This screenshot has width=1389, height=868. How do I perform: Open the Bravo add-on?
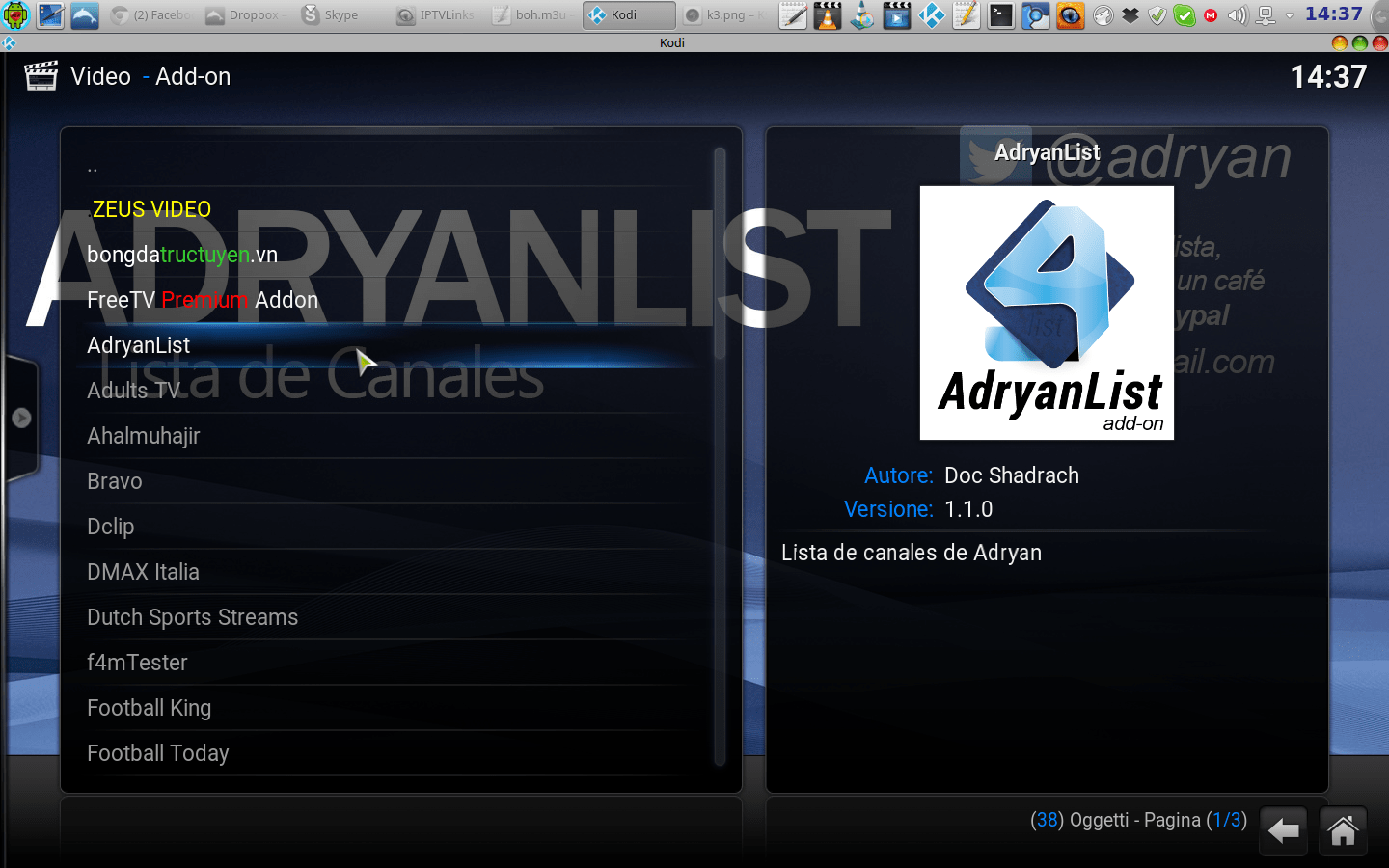pyautogui.click(x=390, y=481)
